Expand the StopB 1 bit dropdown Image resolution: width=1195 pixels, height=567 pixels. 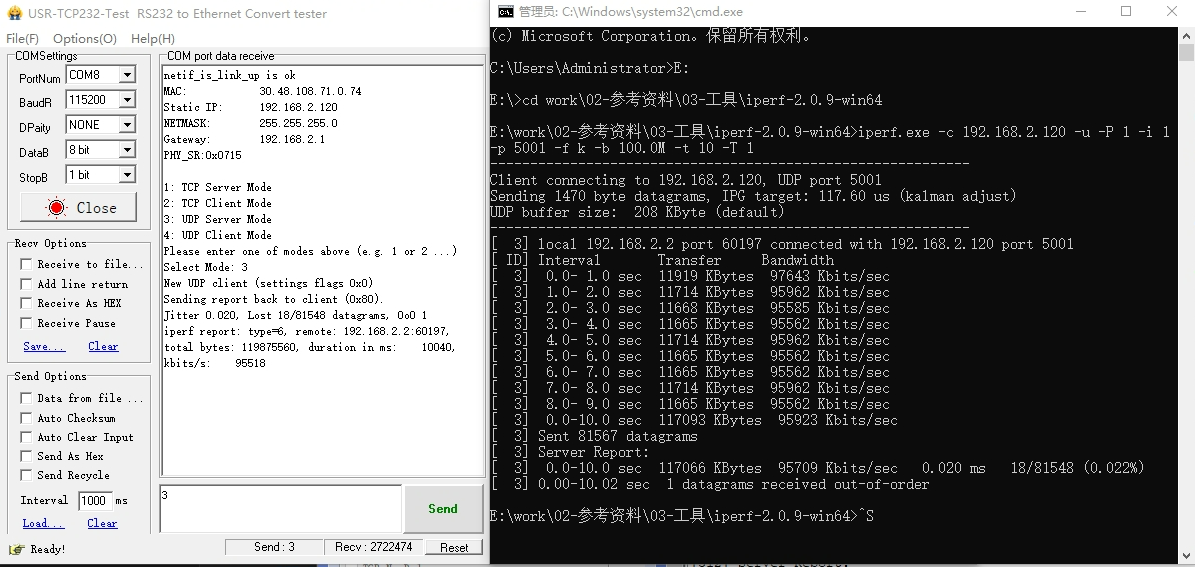coord(127,175)
